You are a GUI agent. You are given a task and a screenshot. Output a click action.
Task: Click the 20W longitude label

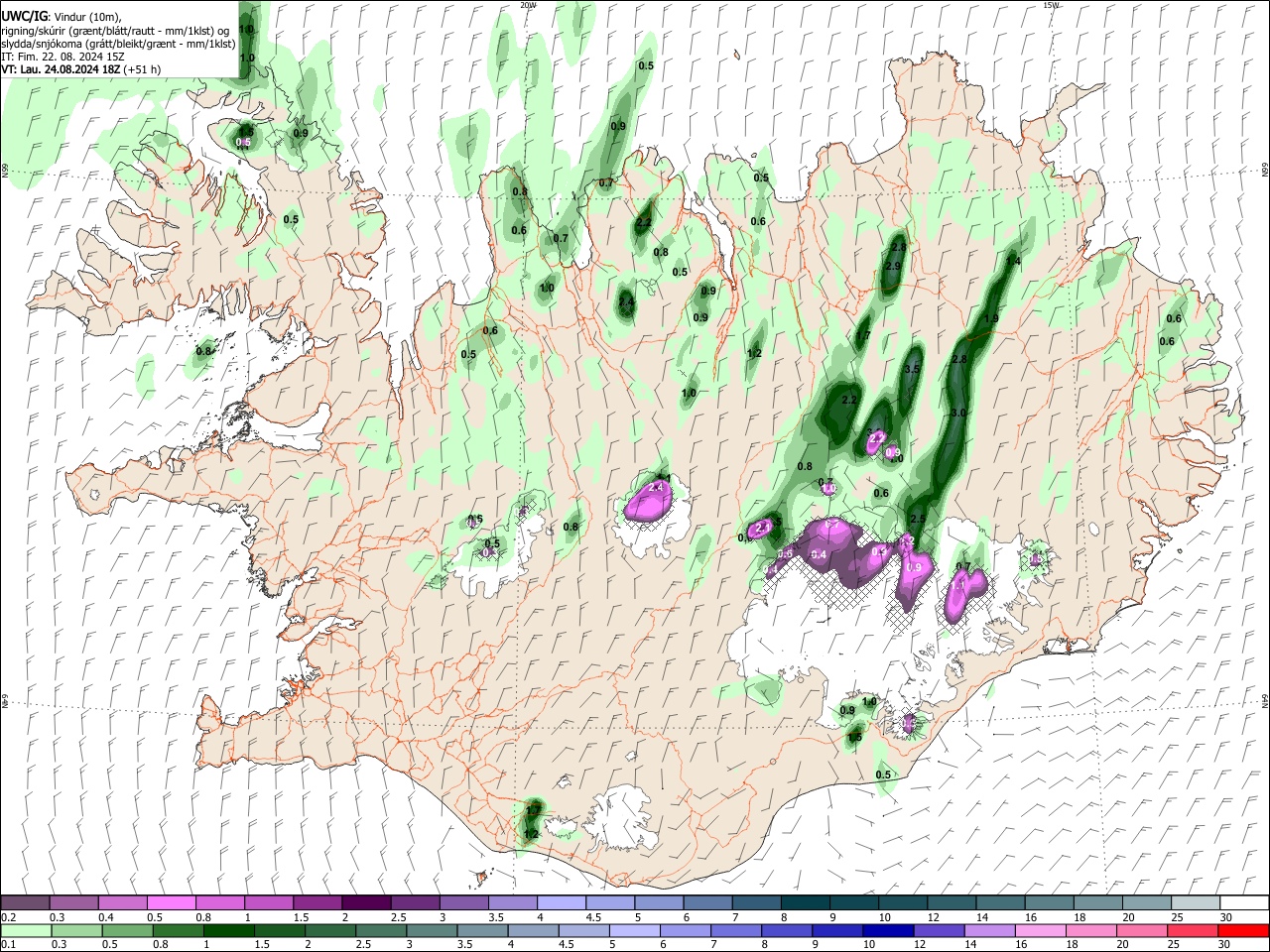(528, 5)
